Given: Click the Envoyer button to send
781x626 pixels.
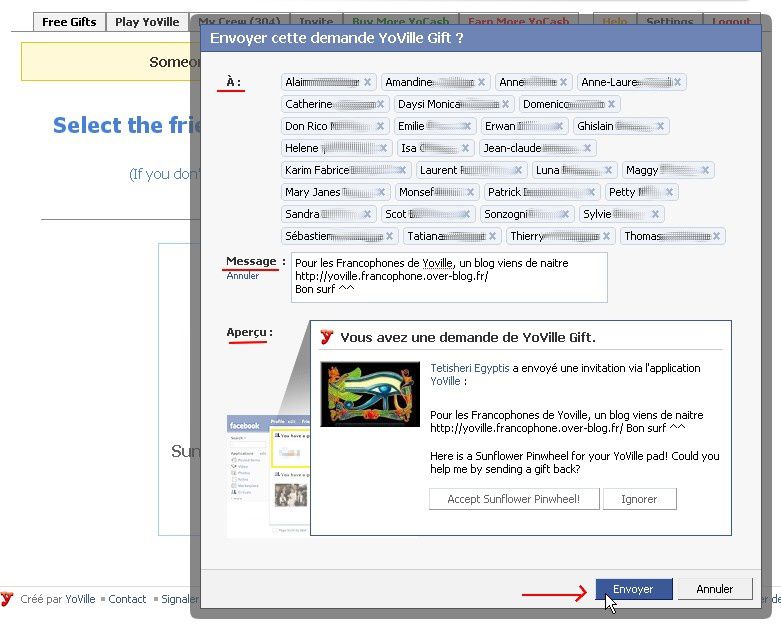Looking at the screenshot, I should point(634,589).
